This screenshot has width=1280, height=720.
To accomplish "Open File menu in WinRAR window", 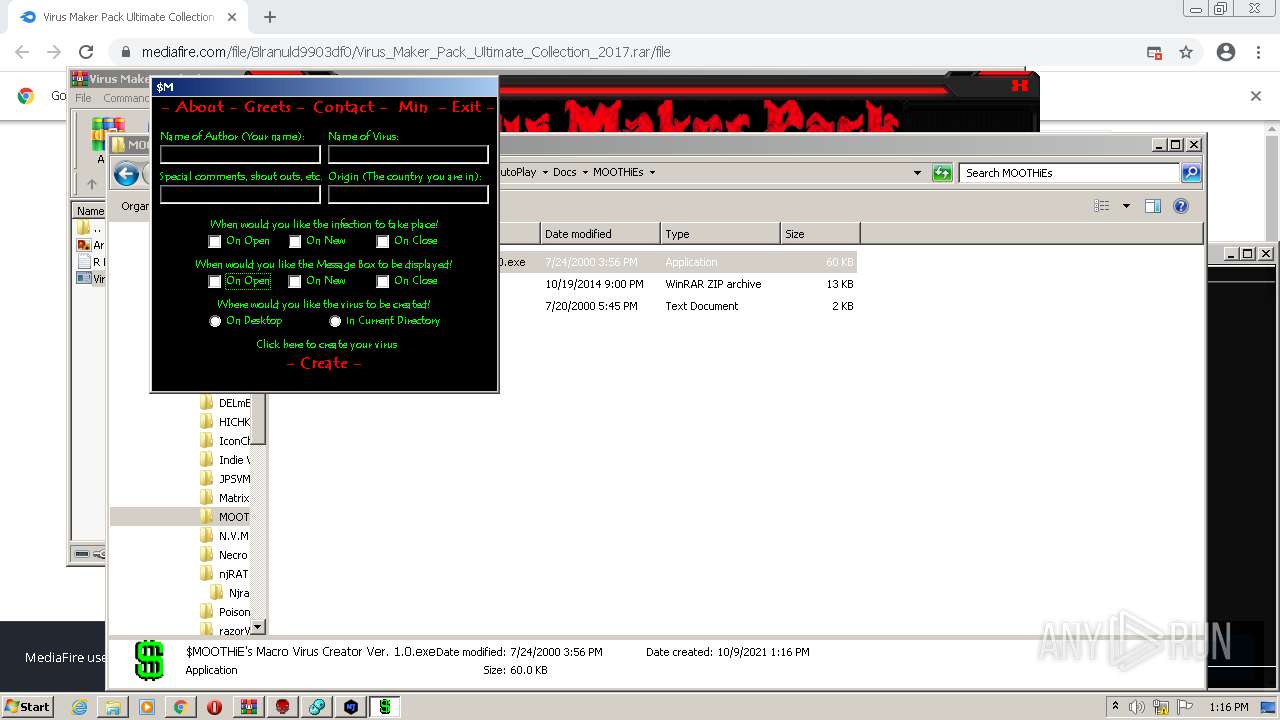I will 83,98.
